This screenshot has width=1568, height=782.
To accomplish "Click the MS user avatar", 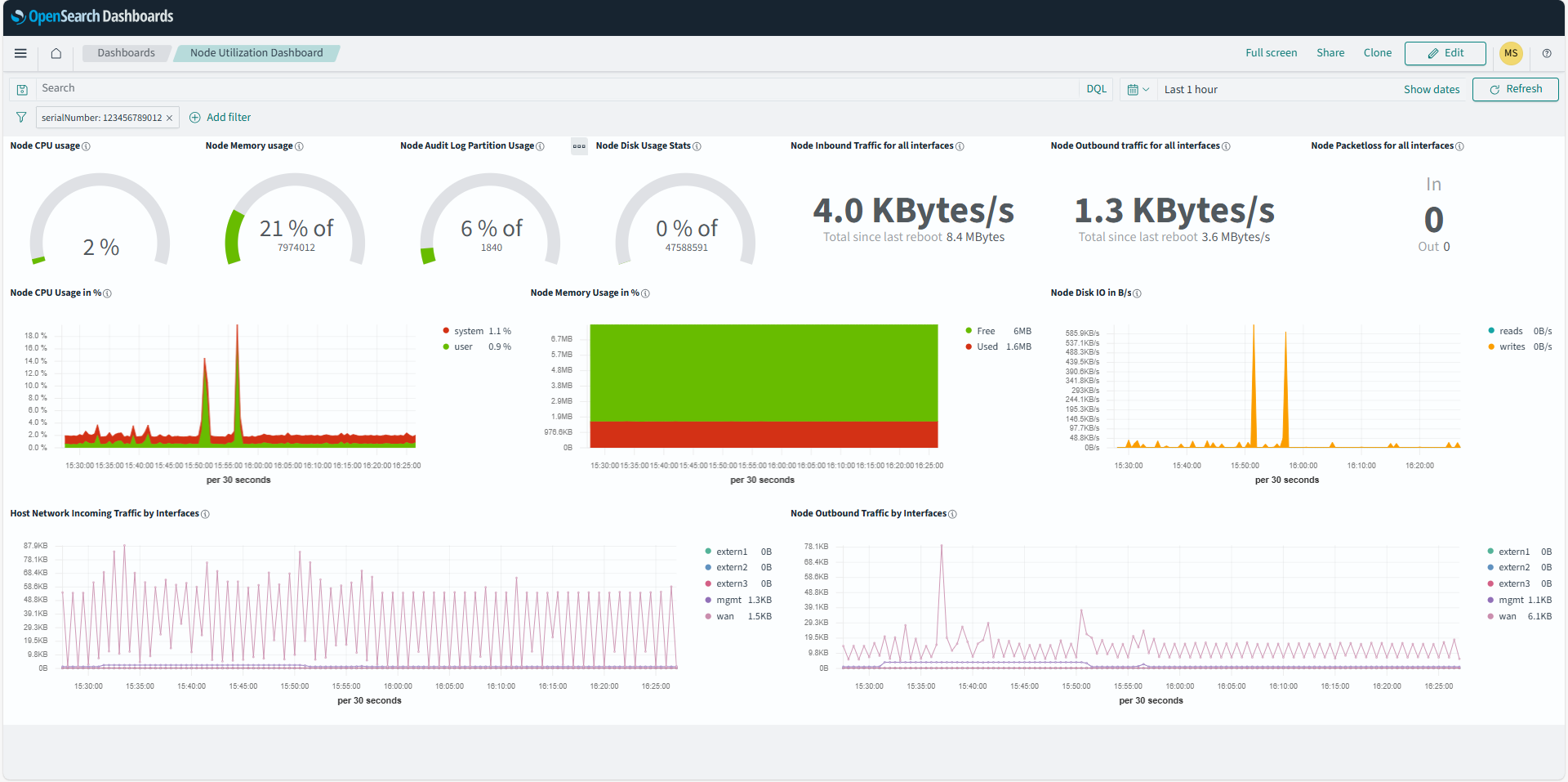I will tap(1511, 53).
